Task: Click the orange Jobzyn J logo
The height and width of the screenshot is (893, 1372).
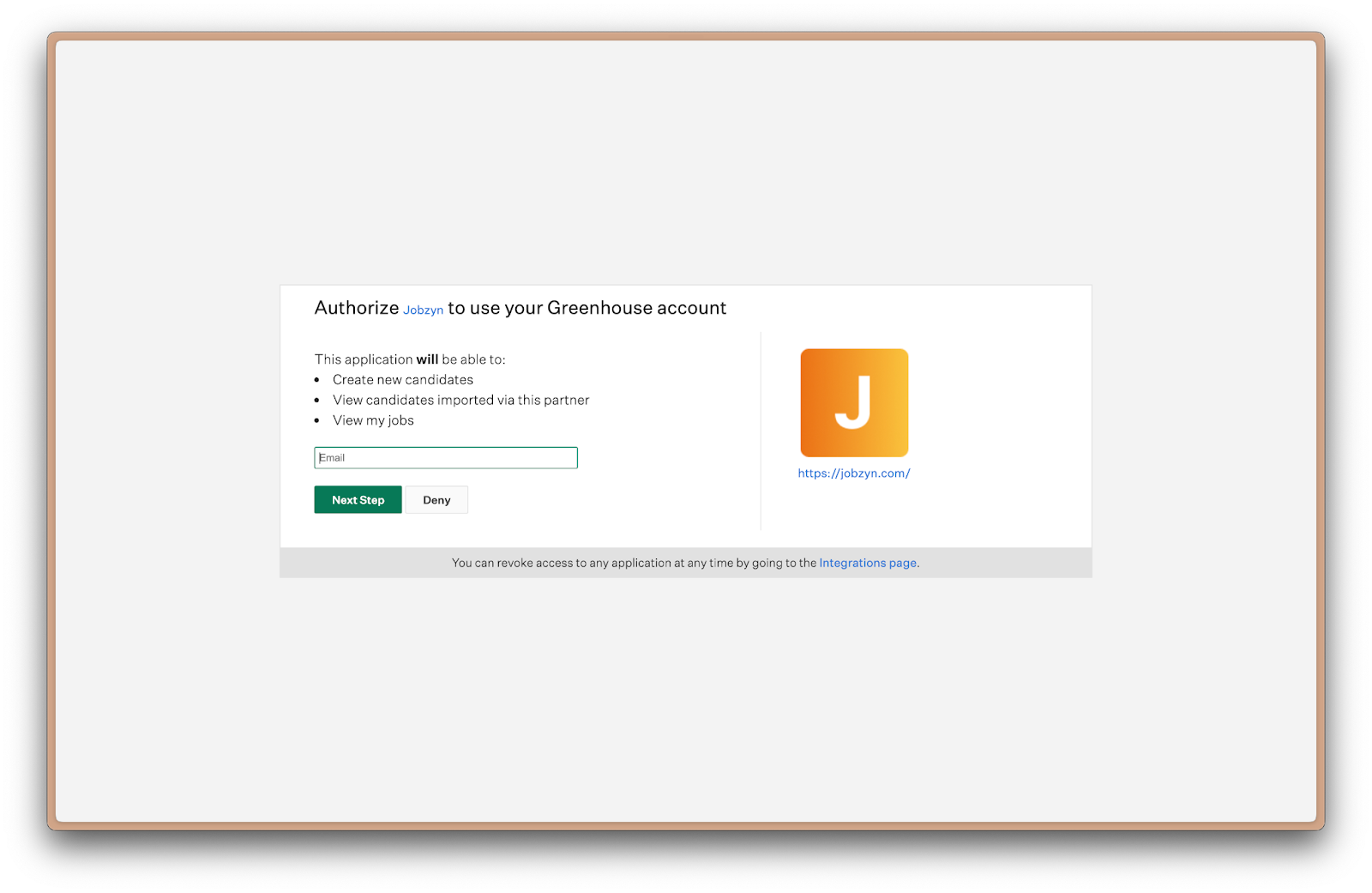Action: [854, 402]
